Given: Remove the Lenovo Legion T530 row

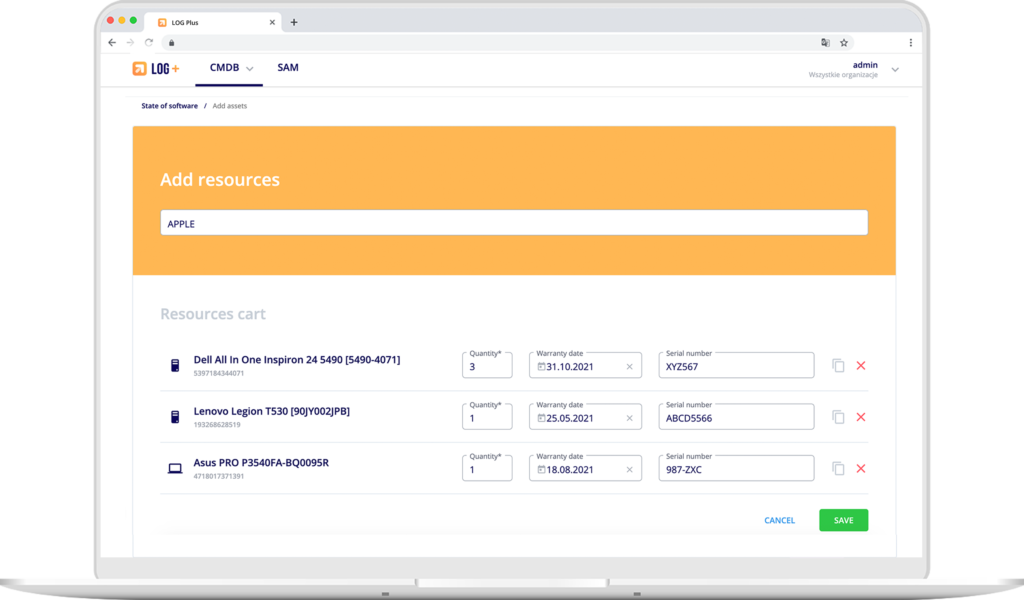Looking at the screenshot, I should tap(861, 417).
